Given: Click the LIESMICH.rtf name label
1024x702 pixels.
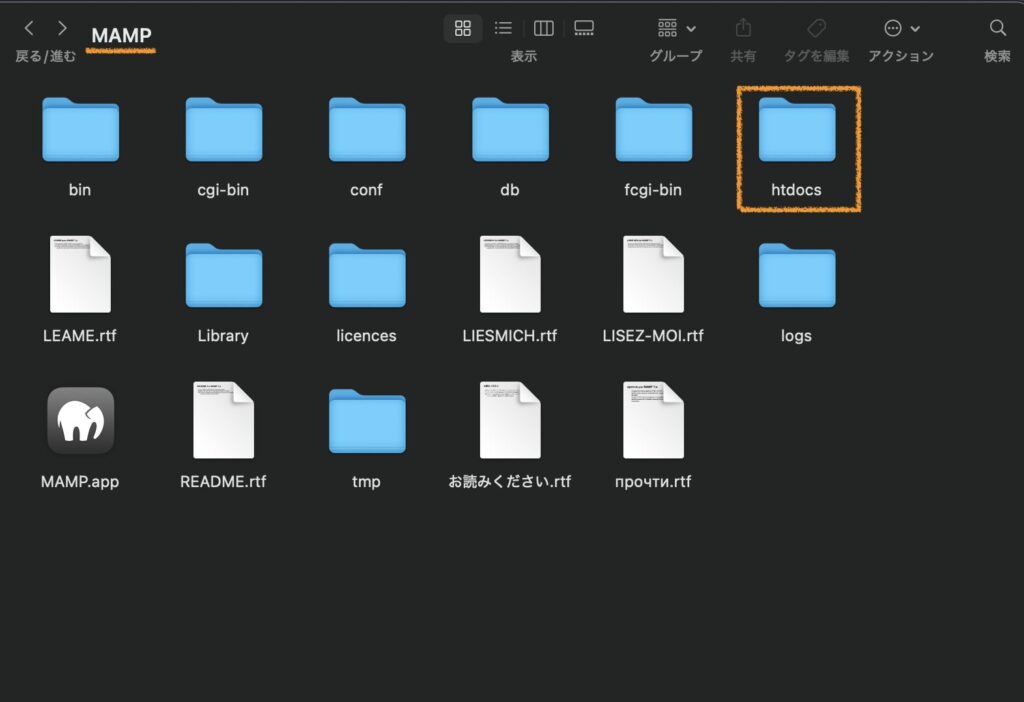Looking at the screenshot, I should (509, 336).
